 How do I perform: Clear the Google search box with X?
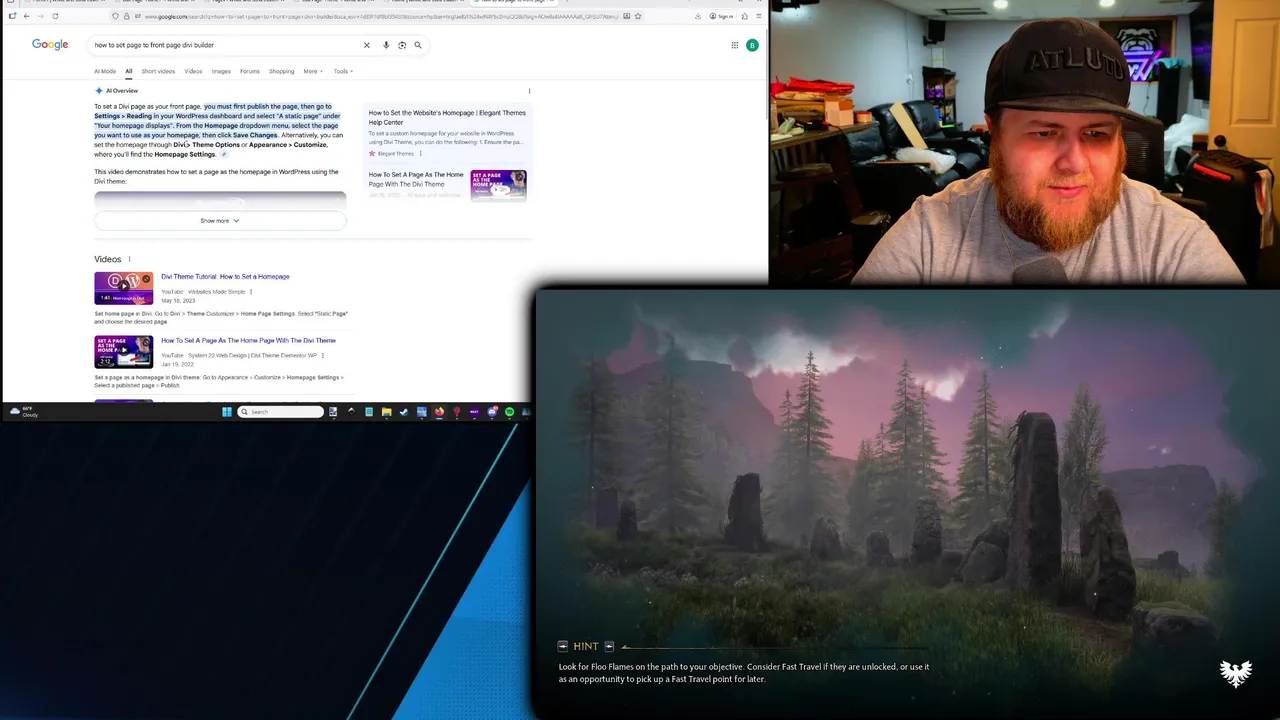[x=366, y=45]
